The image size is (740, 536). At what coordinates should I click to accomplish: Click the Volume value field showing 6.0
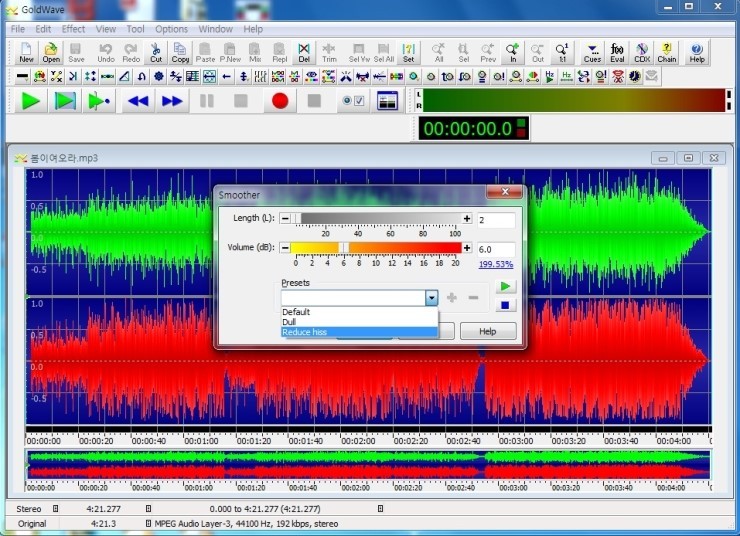tap(496, 249)
